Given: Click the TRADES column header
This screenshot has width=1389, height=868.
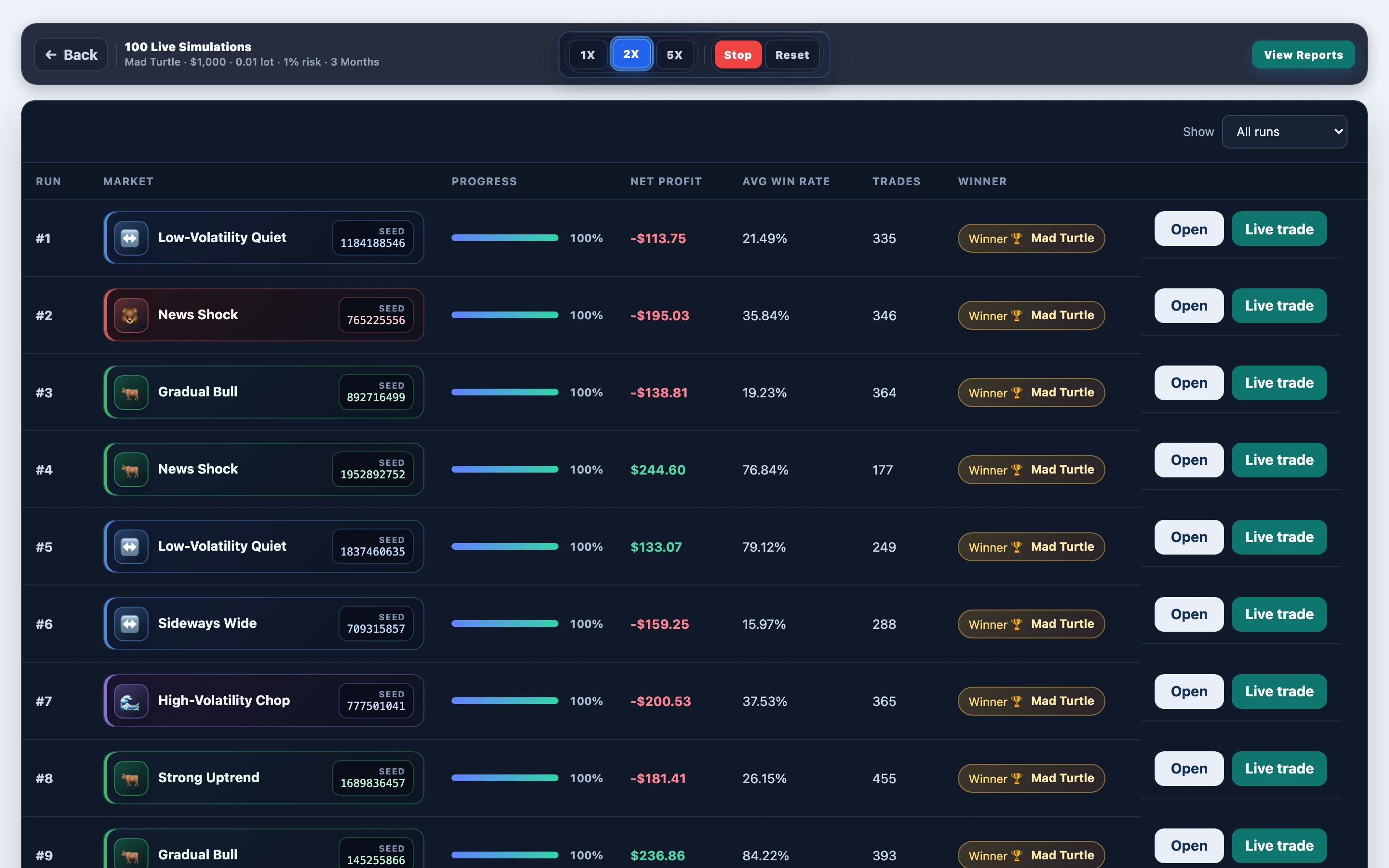Looking at the screenshot, I should 896,181.
